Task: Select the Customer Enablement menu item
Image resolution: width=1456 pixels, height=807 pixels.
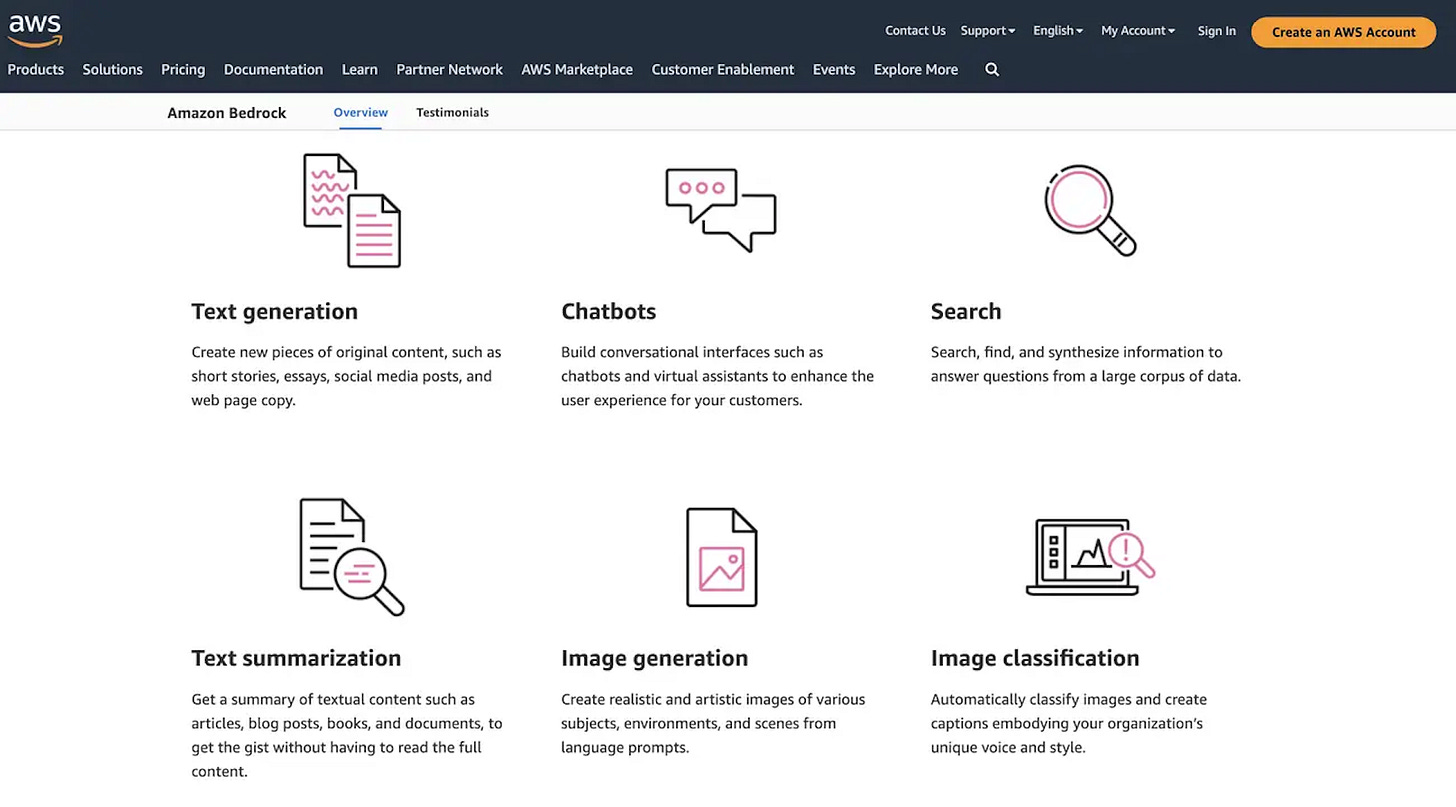Action: (723, 70)
